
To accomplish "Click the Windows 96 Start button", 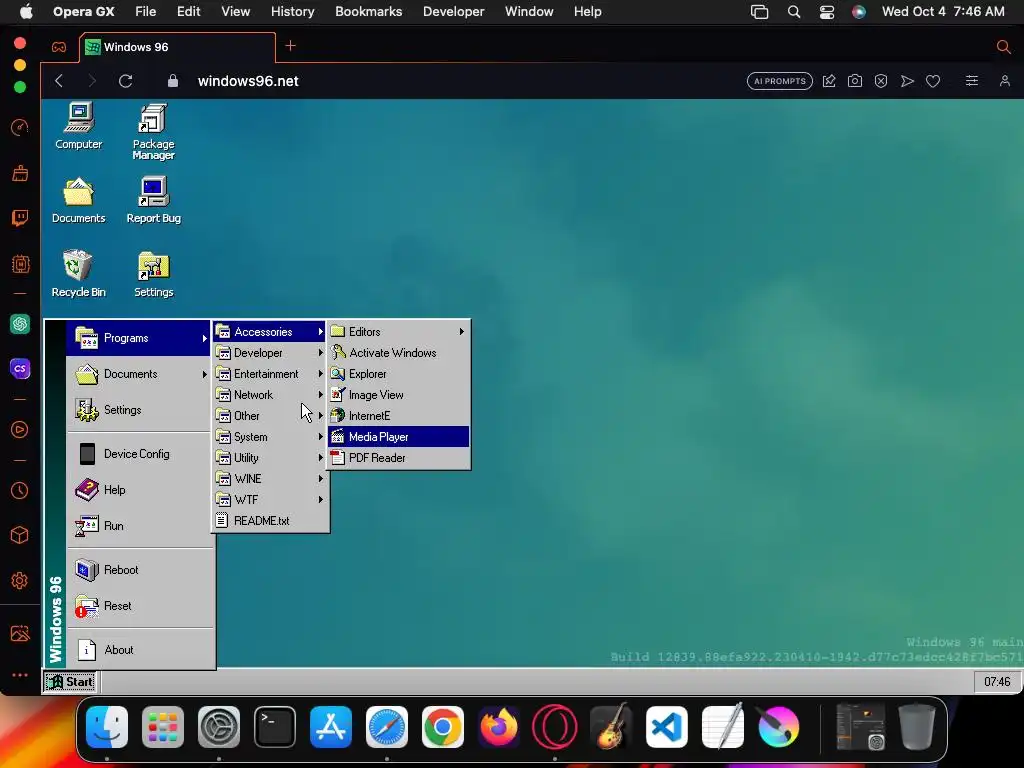I will click(x=70, y=682).
